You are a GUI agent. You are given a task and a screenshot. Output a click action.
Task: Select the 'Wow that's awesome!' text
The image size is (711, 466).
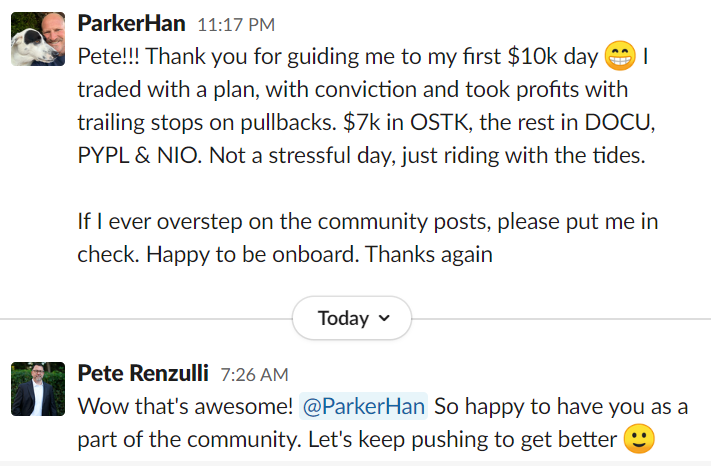tap(185, 406)
